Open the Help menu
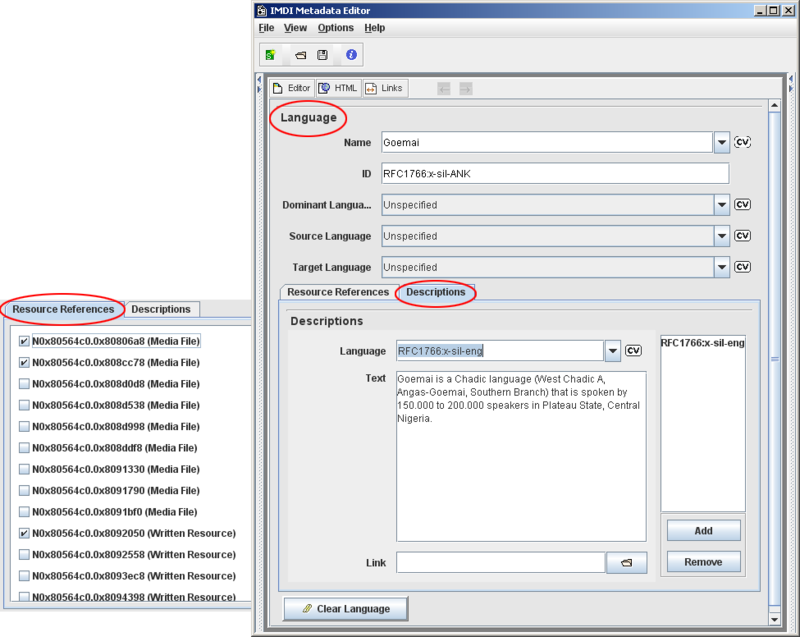The width and height of the screenshot is (800, 637). point(374,28)
